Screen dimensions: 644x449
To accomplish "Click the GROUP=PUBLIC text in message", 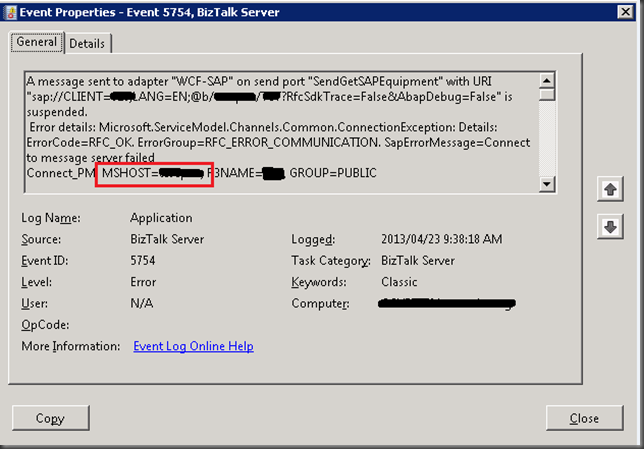I will [x=333, y=173].
